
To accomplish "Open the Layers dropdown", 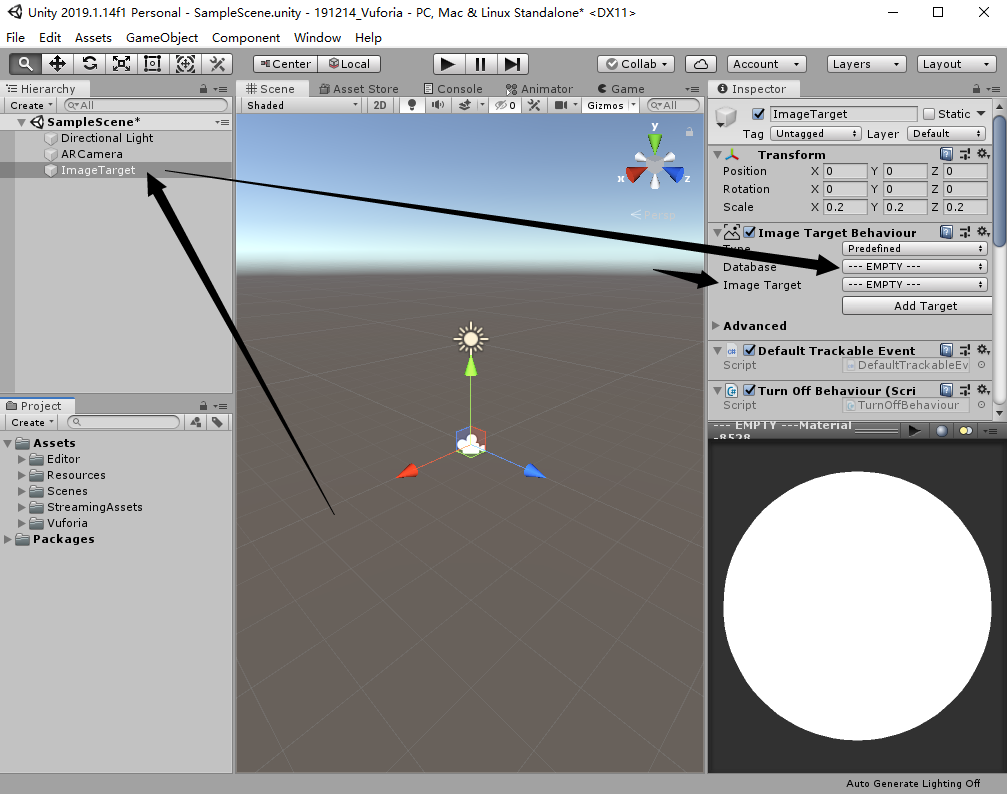I will [866, 64].
